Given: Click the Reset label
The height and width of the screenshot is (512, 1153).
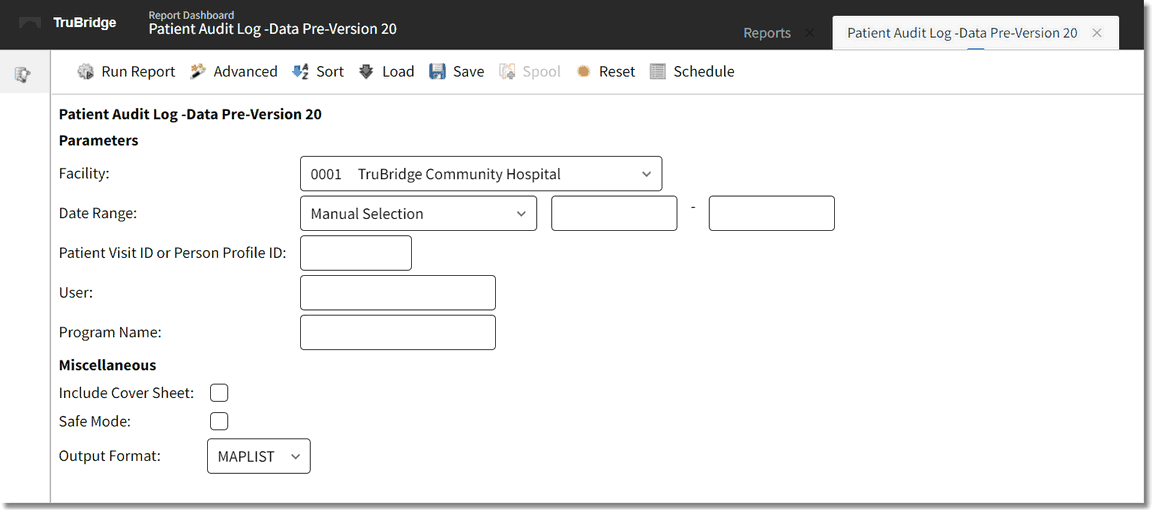Looking at the screenshot, I should point(617,71).
